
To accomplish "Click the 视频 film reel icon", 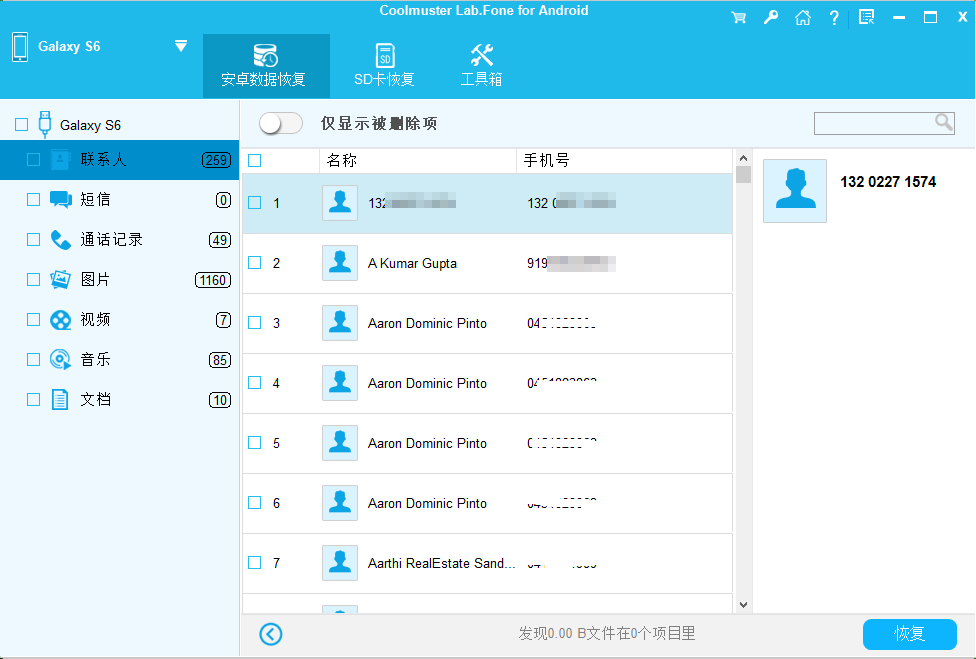I will tap(60, 320).
